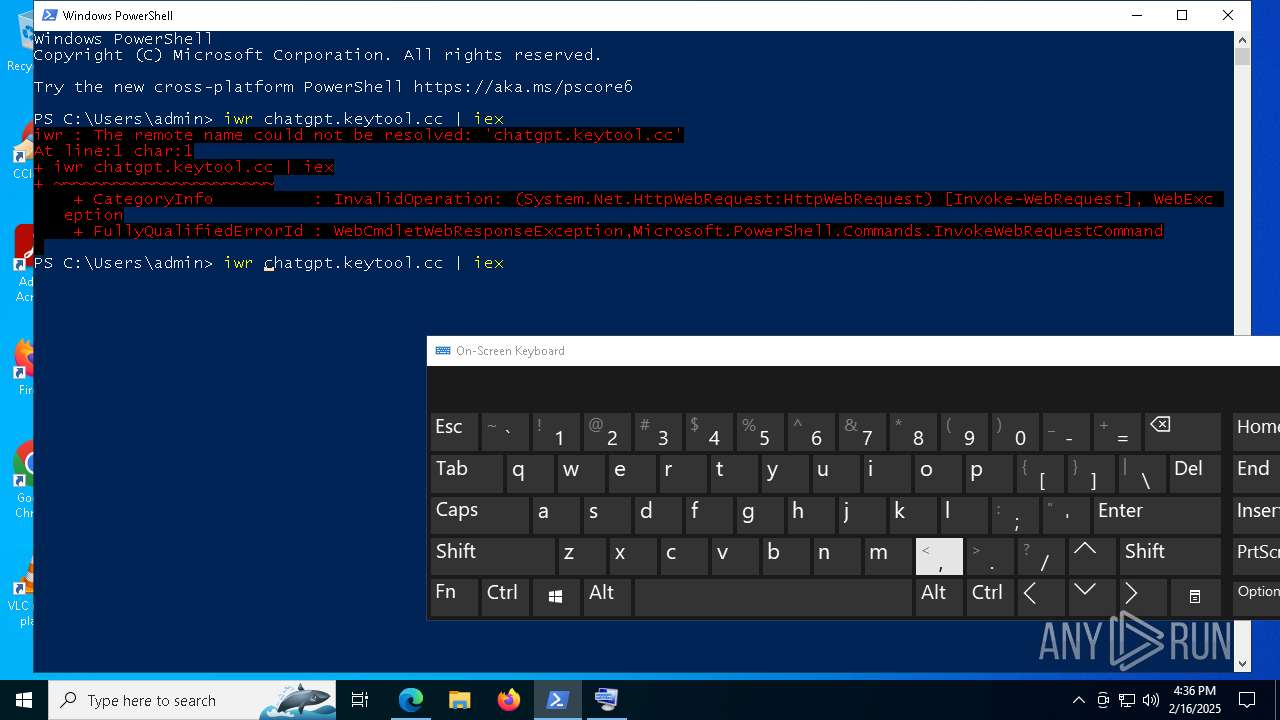Select the PowerShell taskbar button
This screenshot has width=1280, height=720.
558,700
